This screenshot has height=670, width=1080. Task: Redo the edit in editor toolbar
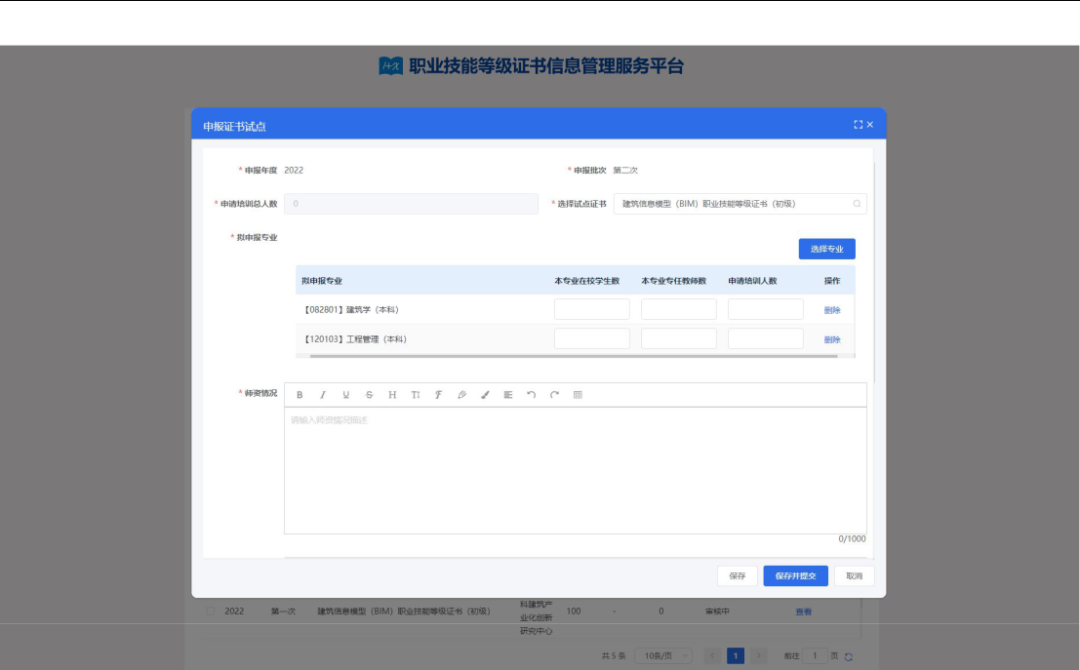pyautogui.click(x=554, y=395)
